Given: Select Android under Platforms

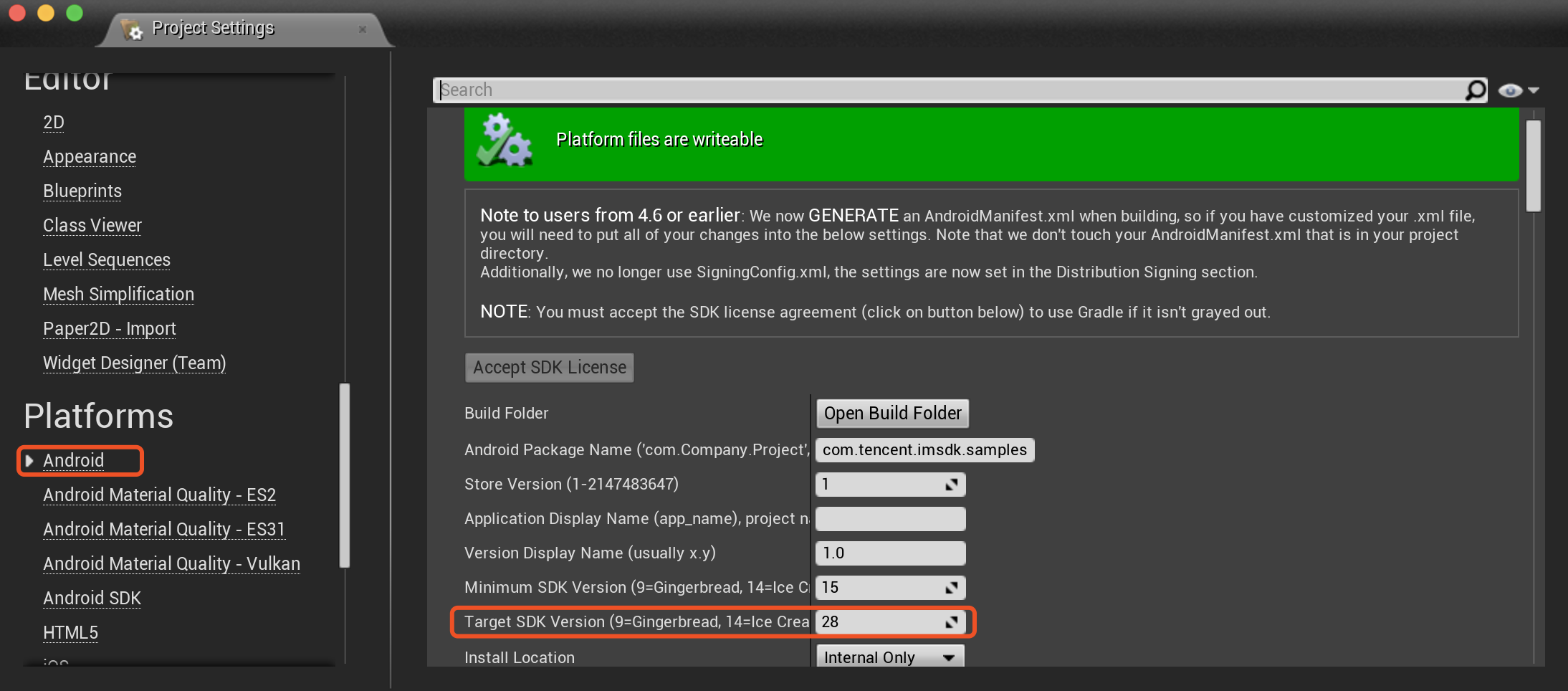Looking at the screenshot, I should pyautogui.click(x=74, y=461).
